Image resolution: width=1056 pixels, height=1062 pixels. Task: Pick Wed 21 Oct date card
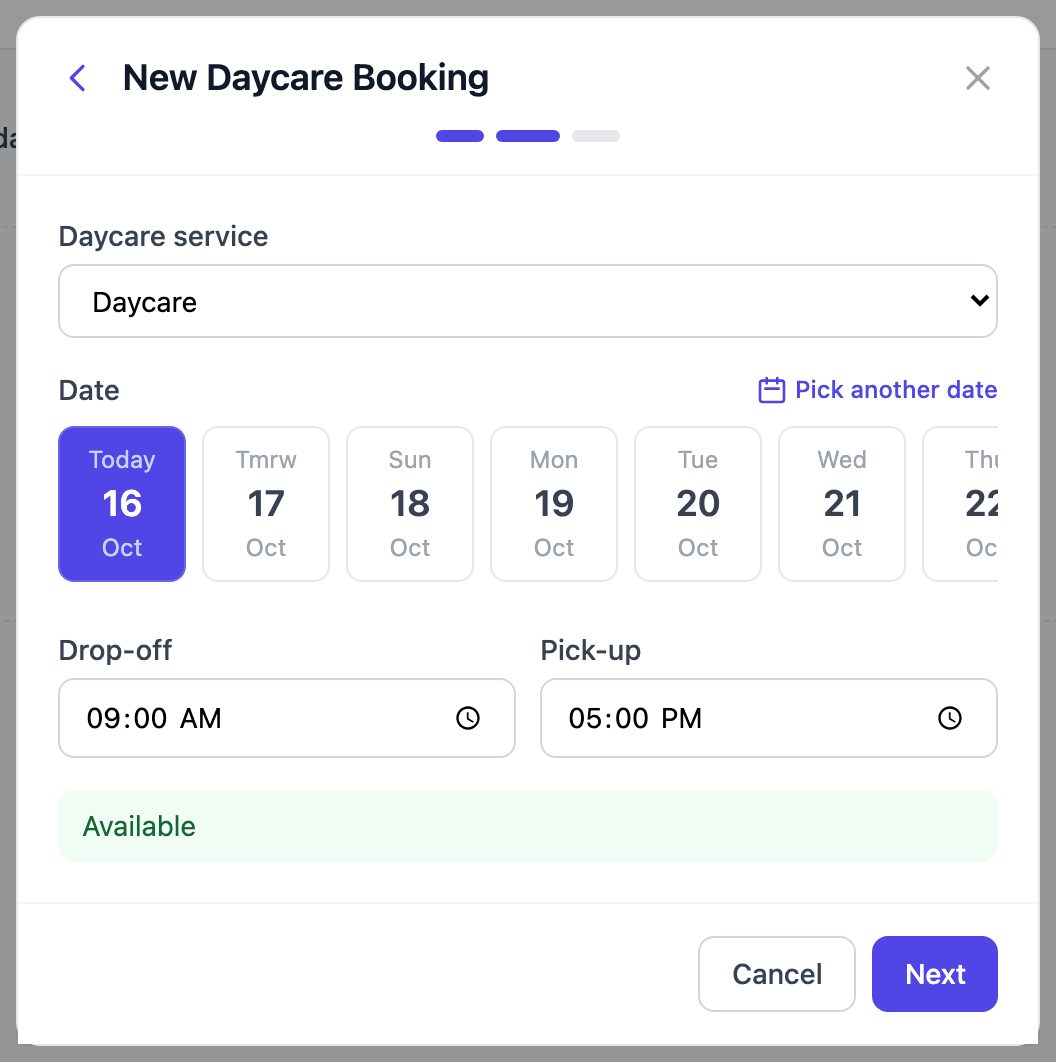842,504
